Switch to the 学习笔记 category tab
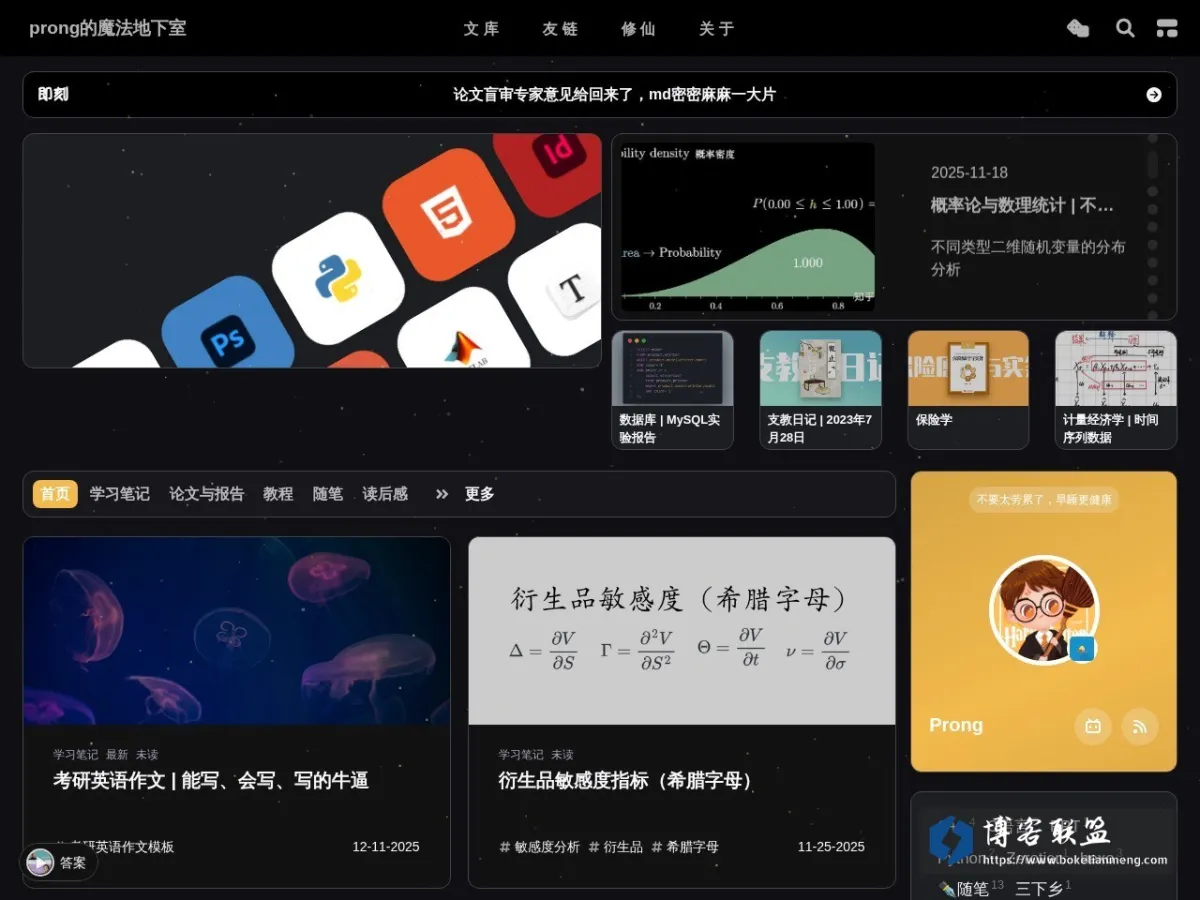1200x900 pixels. pyautogui.click(x=119, y=494)
